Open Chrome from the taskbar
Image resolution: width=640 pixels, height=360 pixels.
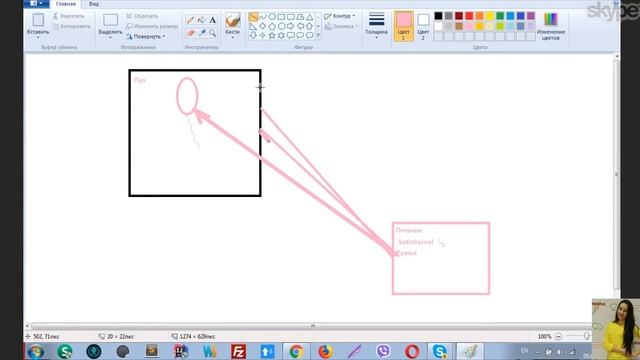click(296, 351)
